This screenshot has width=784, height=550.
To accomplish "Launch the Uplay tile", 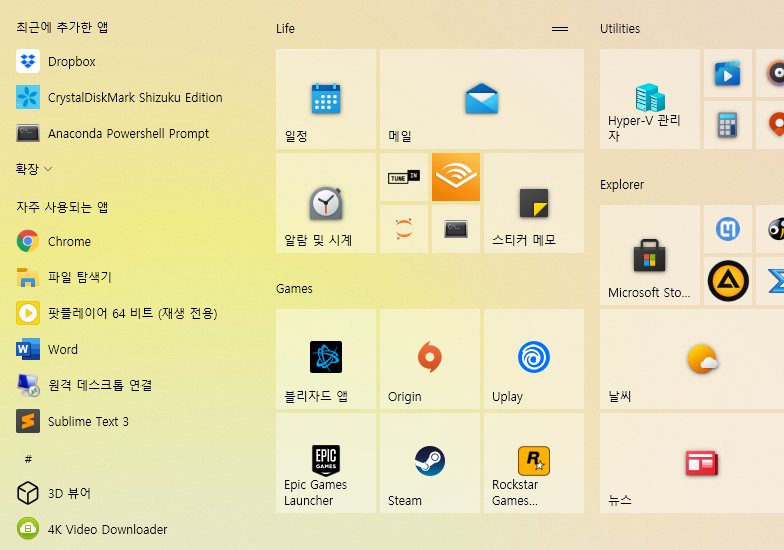I will tap(534, 359).
